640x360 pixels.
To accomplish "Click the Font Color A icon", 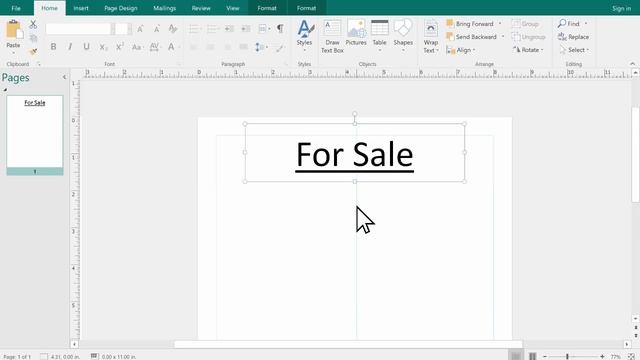I will (171, 47).
